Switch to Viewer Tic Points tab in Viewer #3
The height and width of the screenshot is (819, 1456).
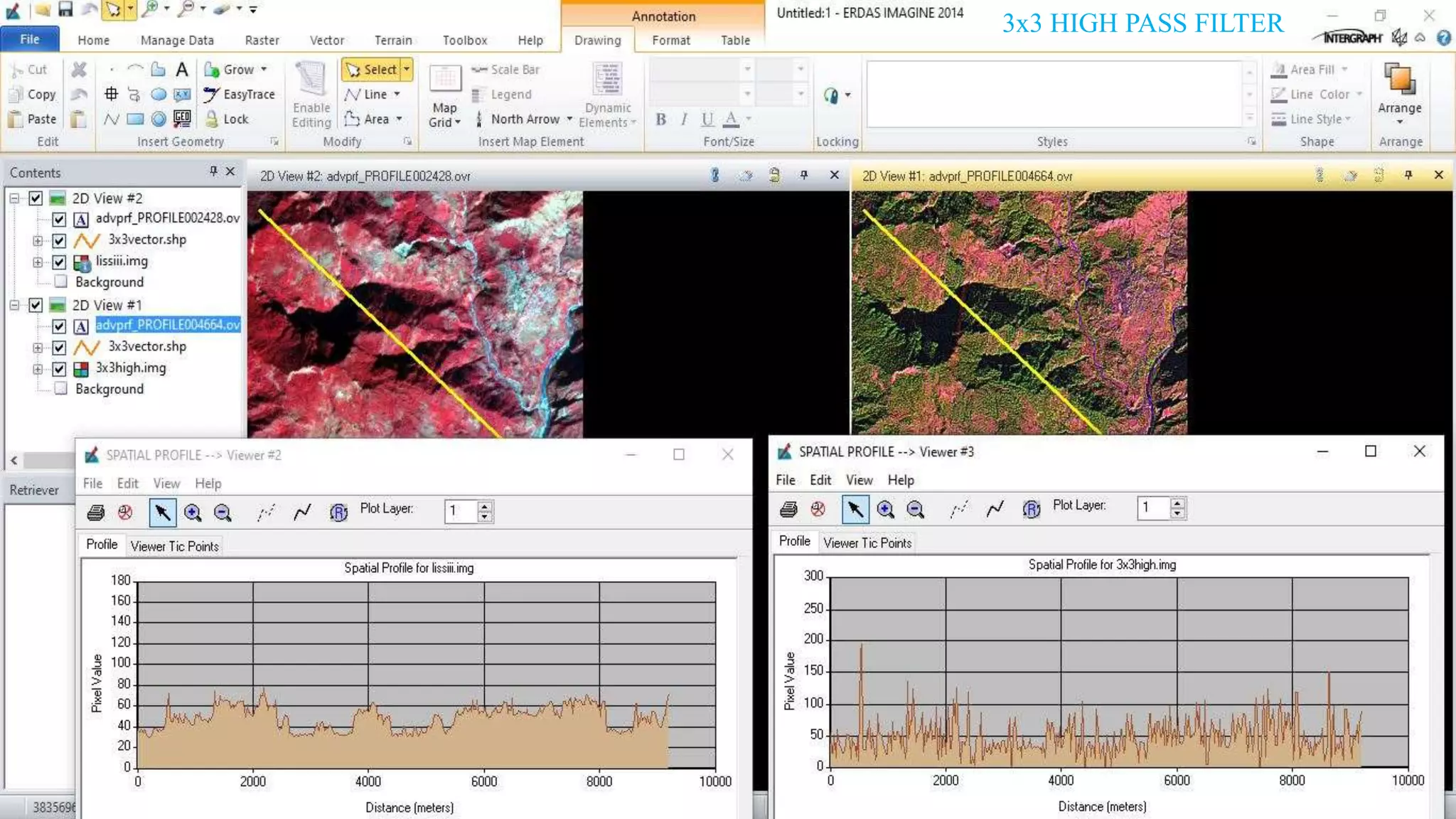(x=867, y=543)
